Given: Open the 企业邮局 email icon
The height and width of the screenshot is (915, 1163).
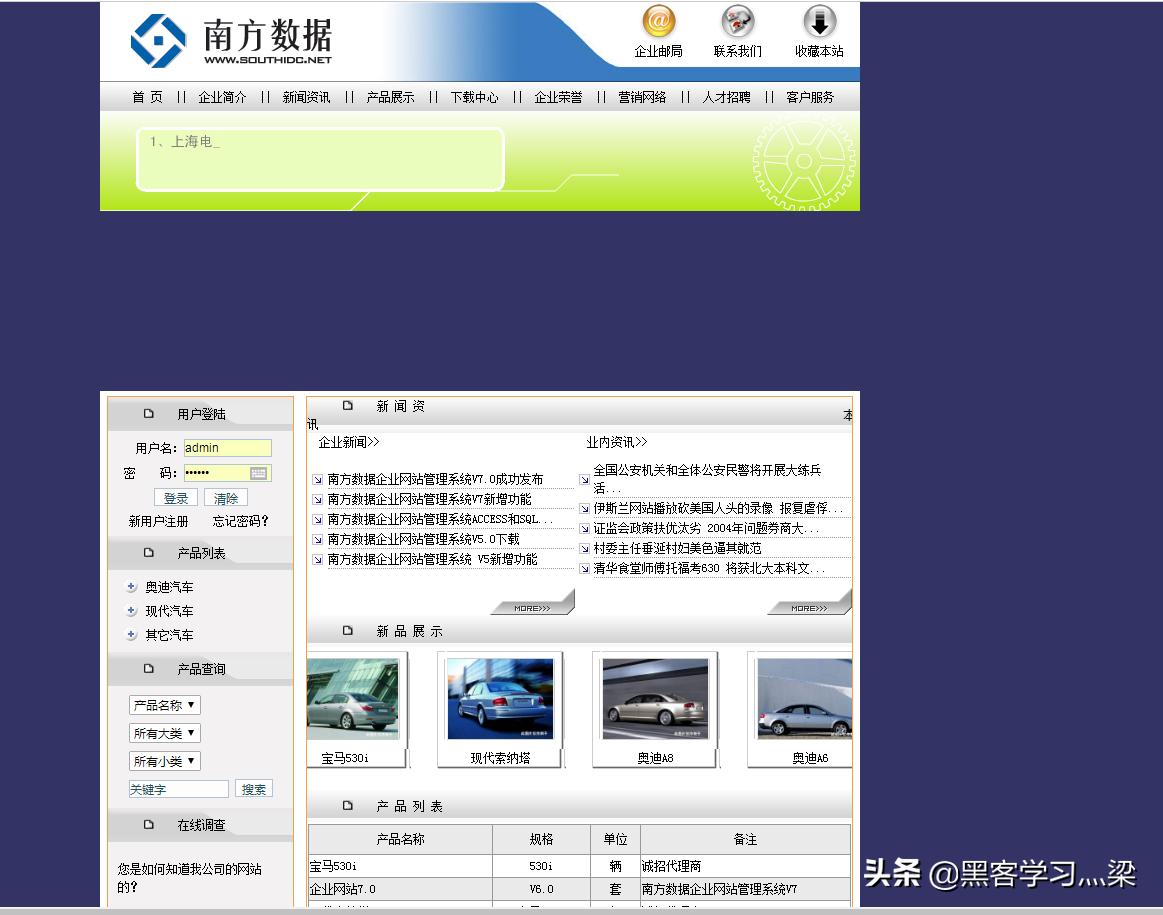Looking at the screenshot, I should pos(657,22).
